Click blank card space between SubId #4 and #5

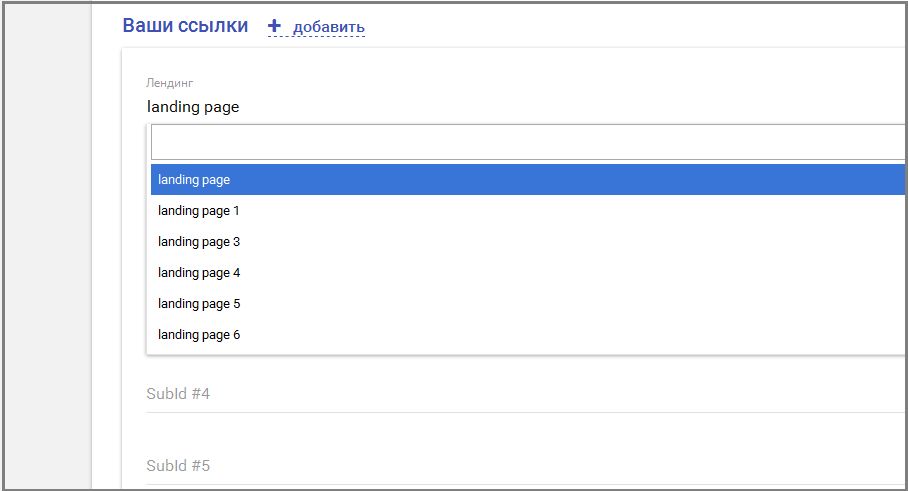525,431
